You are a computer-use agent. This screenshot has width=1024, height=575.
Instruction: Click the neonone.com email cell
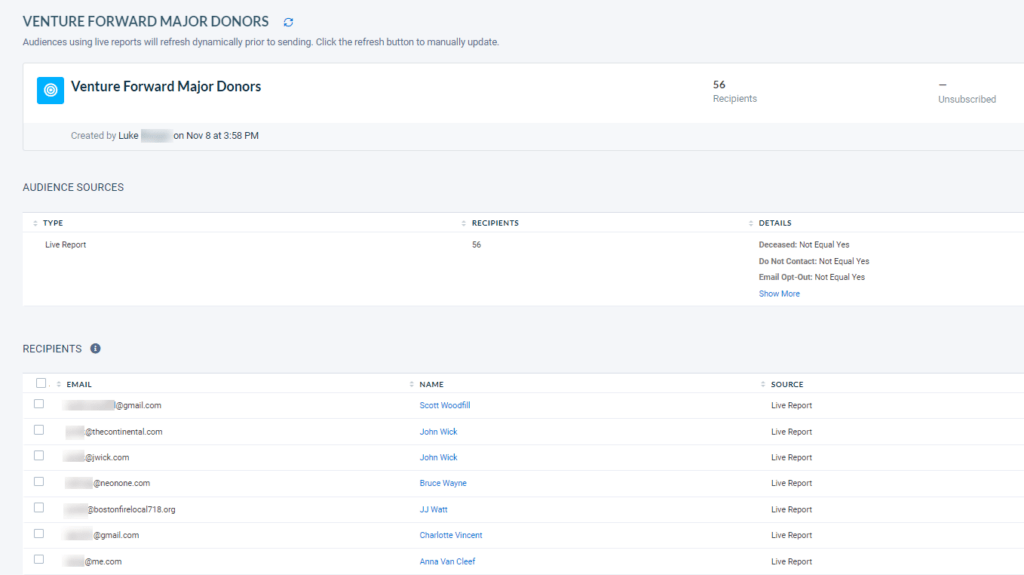click(x=108, y=484)
